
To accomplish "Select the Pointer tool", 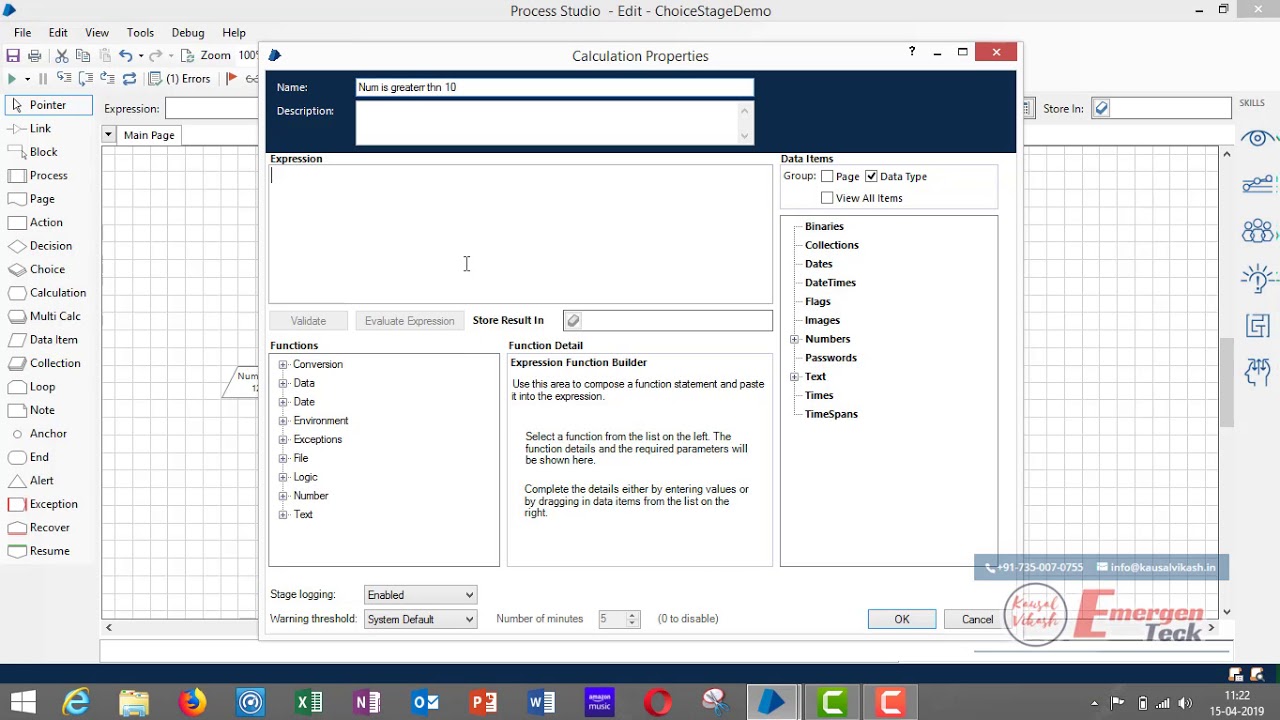I will [48, 105].
